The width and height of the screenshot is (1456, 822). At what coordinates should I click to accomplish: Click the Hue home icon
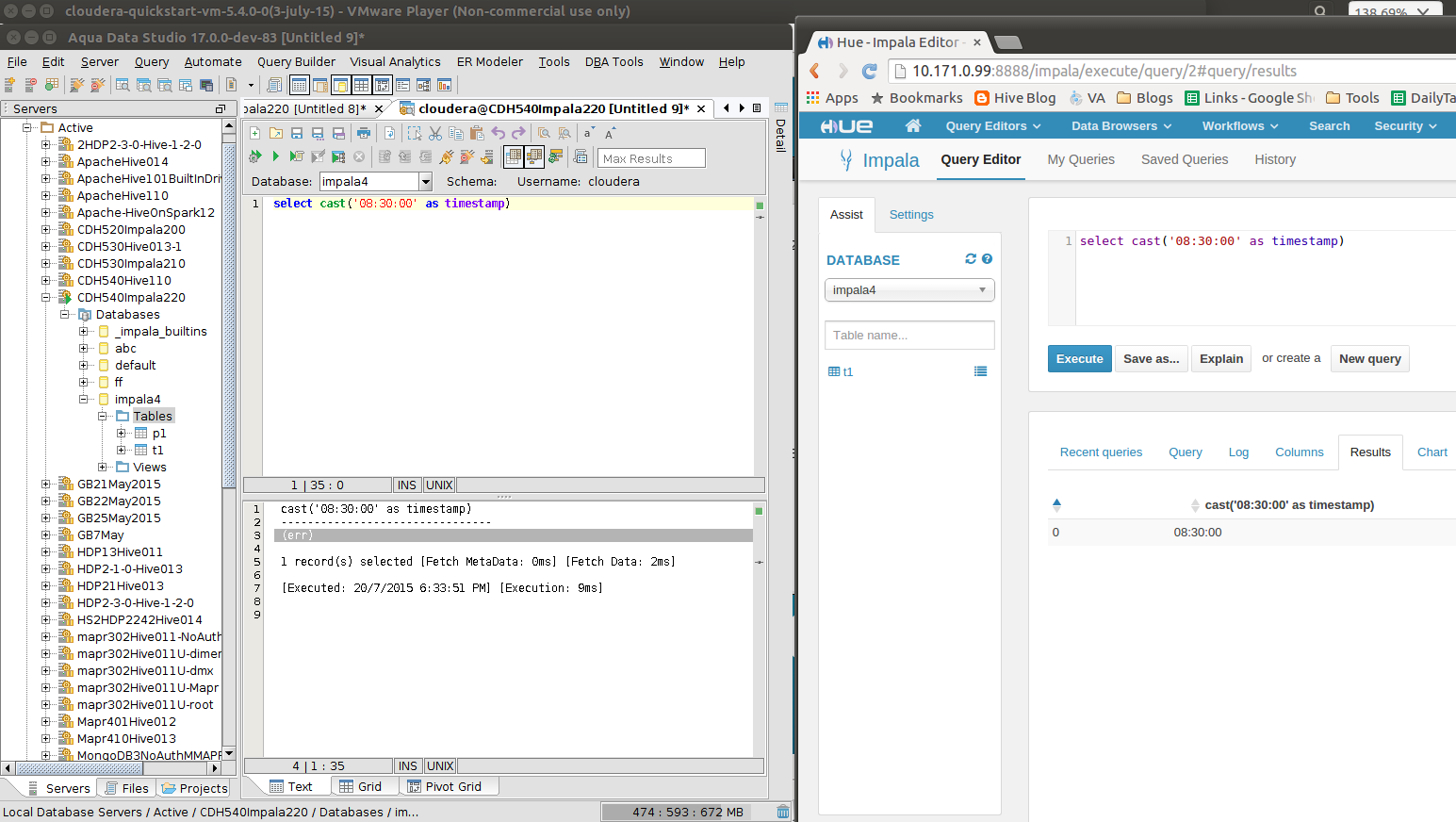(x=912, y=125)
